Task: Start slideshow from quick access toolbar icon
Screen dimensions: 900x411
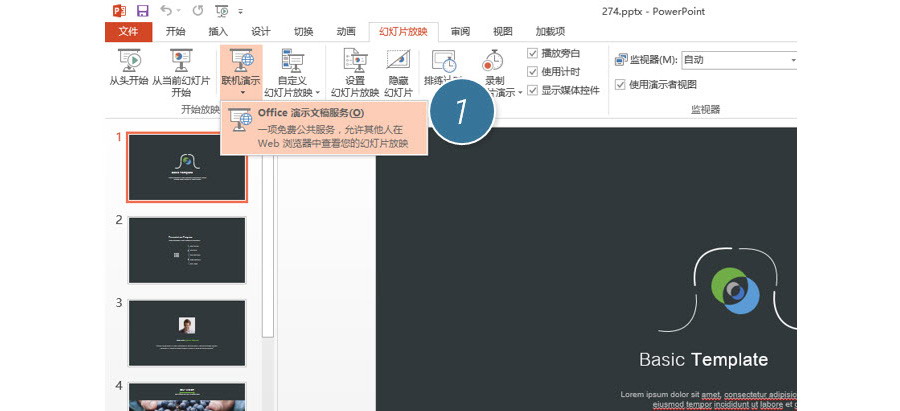Action: 222,10
